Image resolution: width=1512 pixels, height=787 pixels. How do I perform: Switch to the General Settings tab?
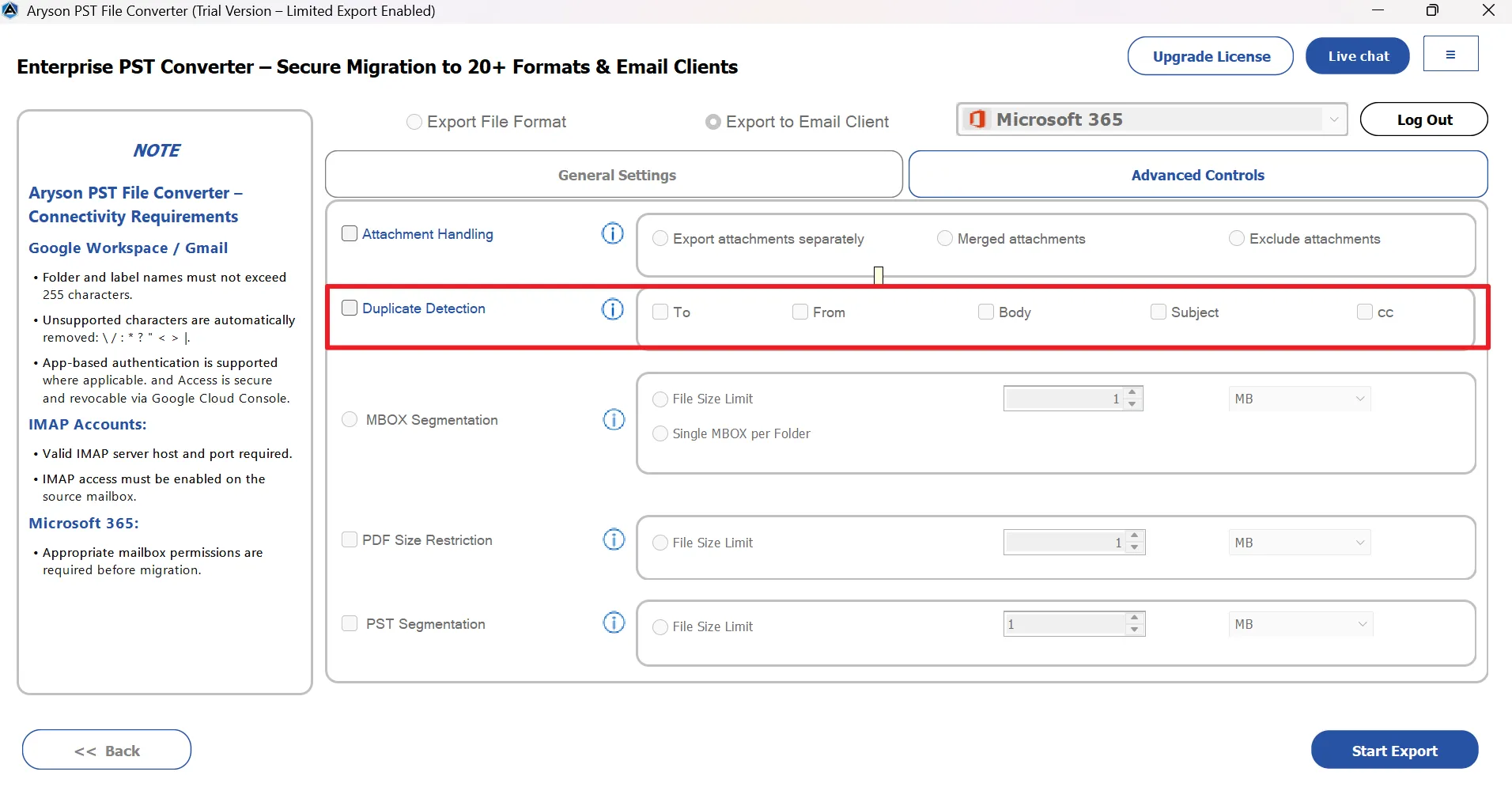click(x=614, y=175)
